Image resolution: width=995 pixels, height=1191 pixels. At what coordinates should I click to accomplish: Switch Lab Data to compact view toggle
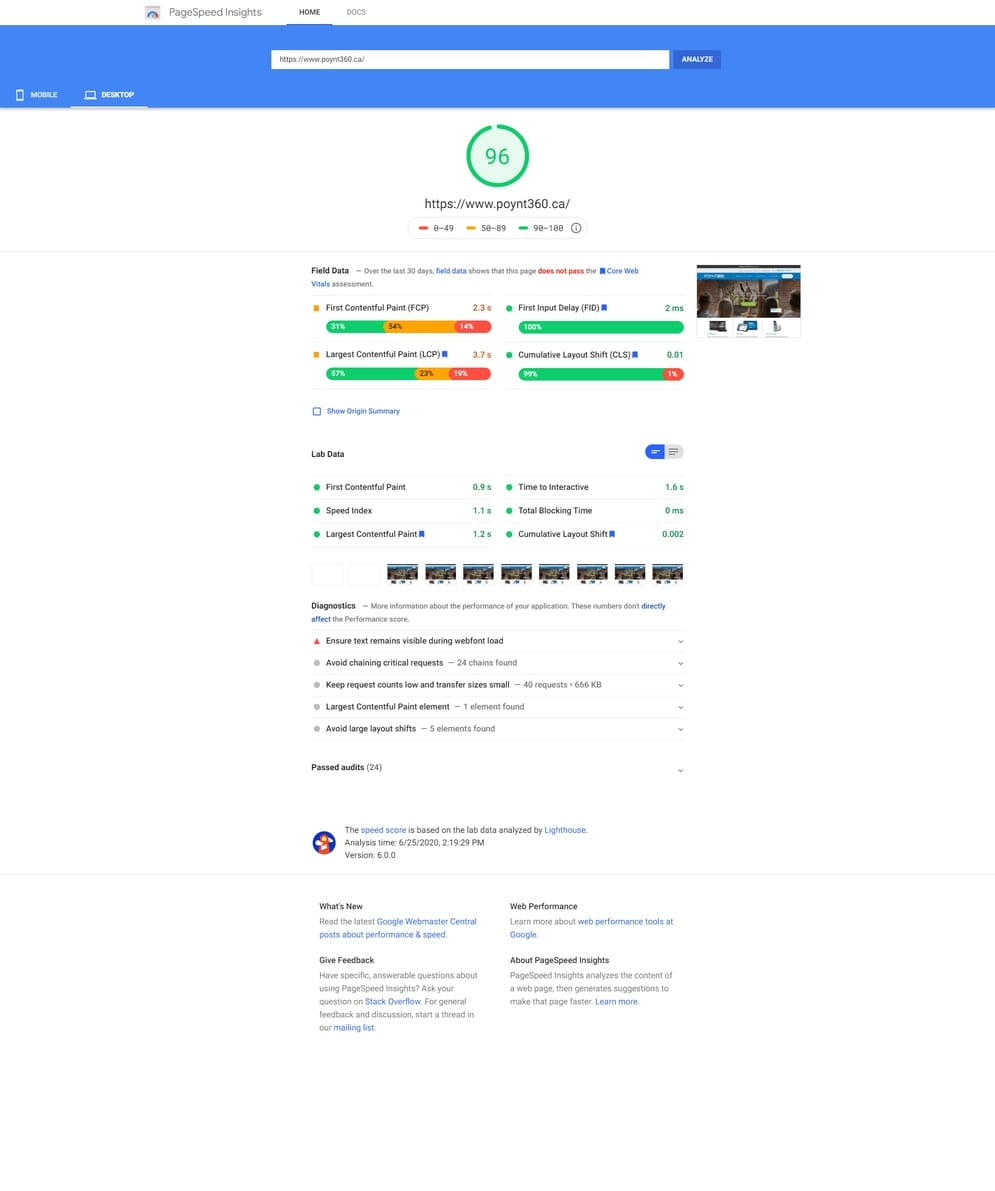[655, 452]
